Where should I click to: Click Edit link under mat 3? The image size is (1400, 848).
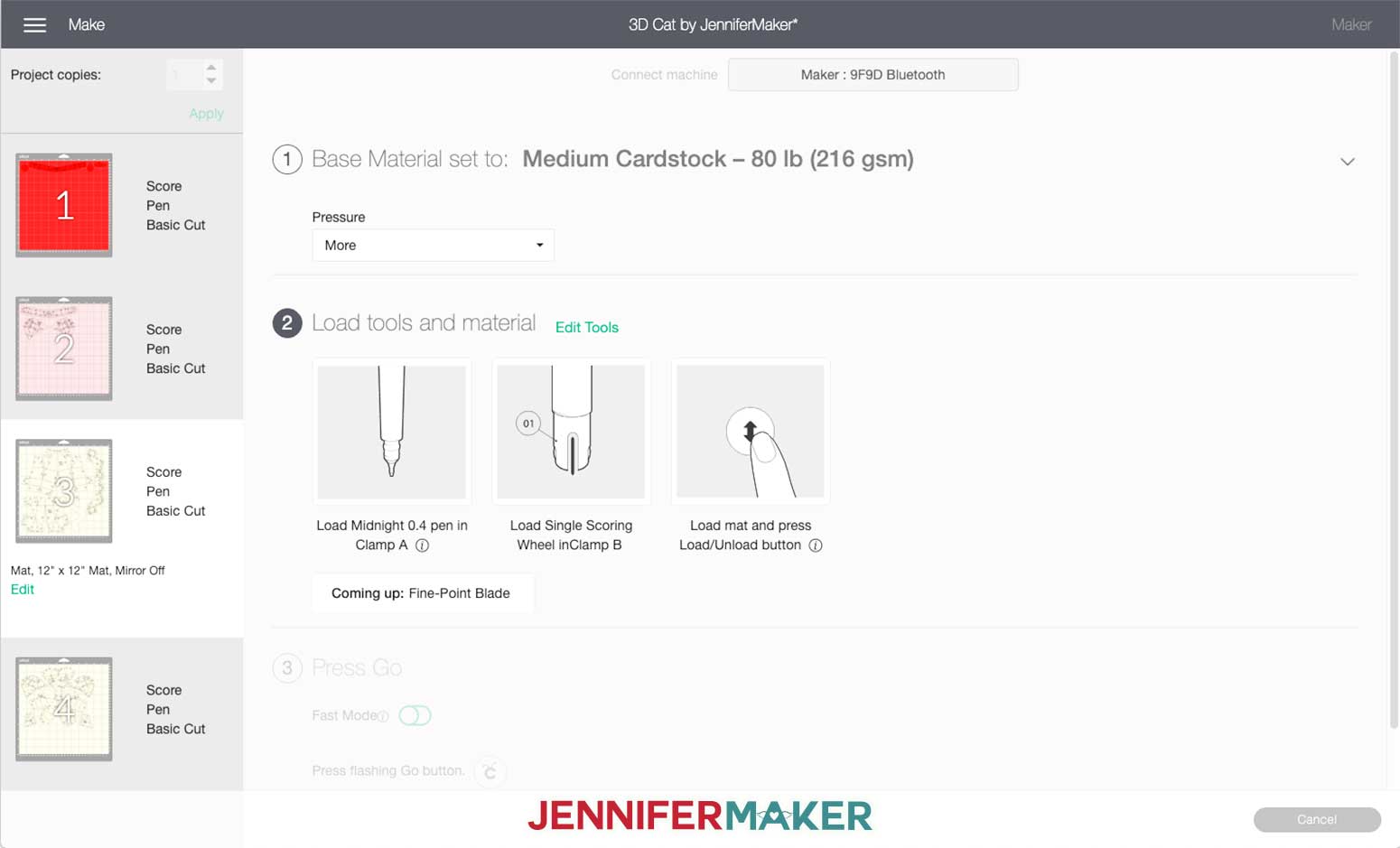(23, 590)
